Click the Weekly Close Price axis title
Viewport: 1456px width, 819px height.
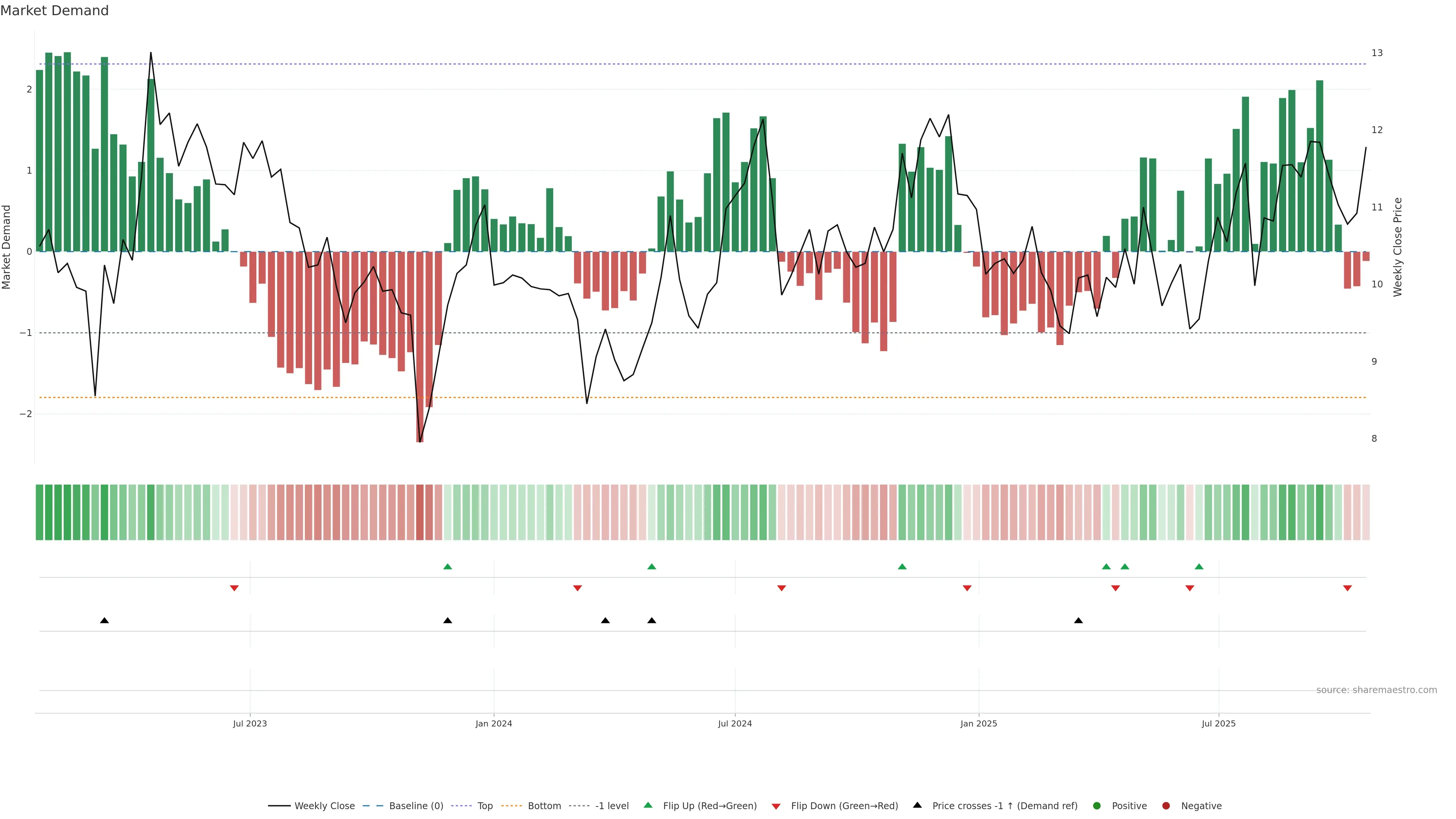pyautogui.click(x=1397, y=247)
